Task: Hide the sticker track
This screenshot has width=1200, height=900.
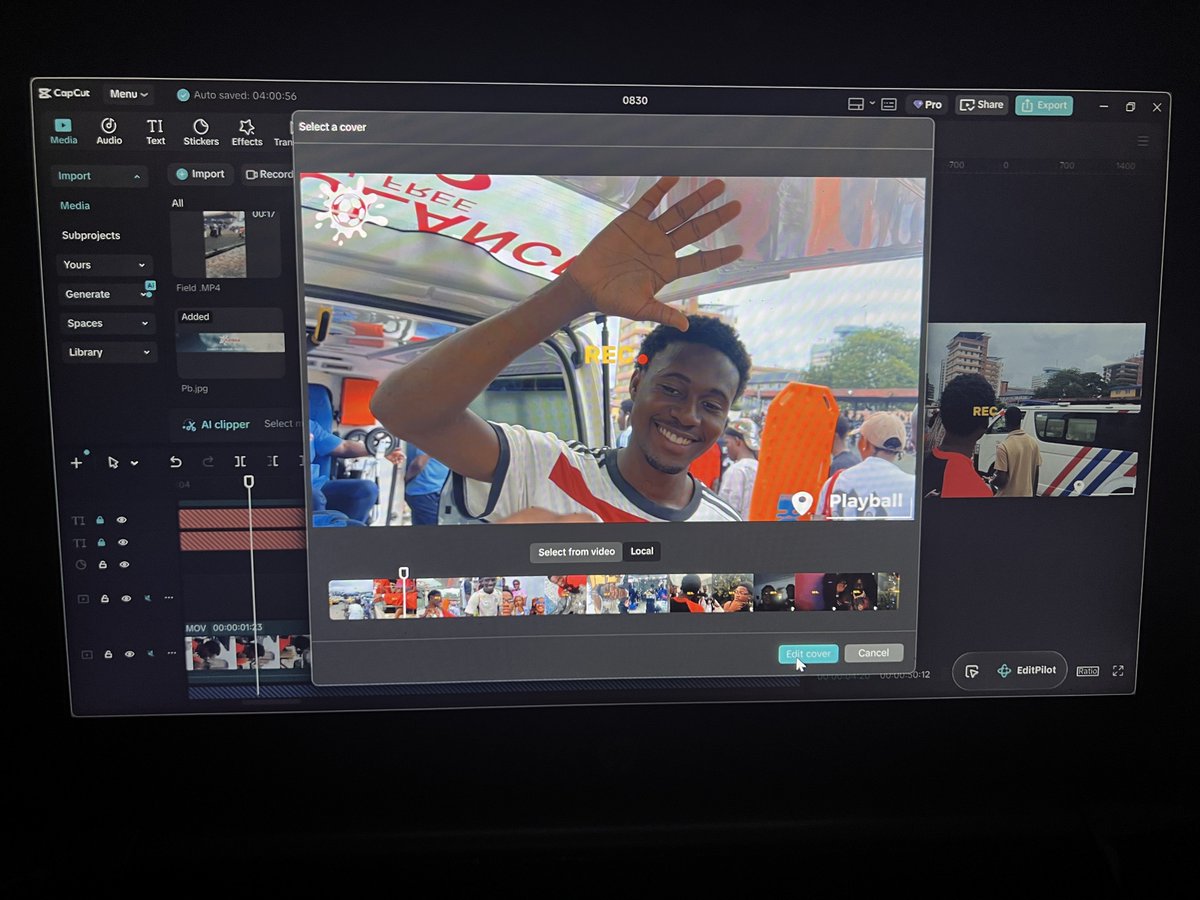Action: 123,565
